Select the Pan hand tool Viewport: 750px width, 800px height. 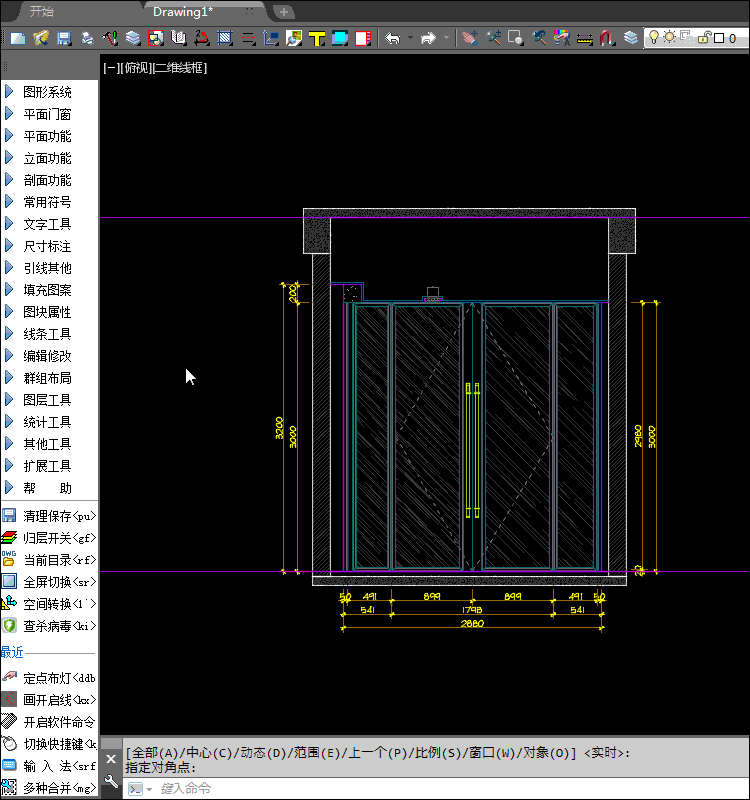470,38
